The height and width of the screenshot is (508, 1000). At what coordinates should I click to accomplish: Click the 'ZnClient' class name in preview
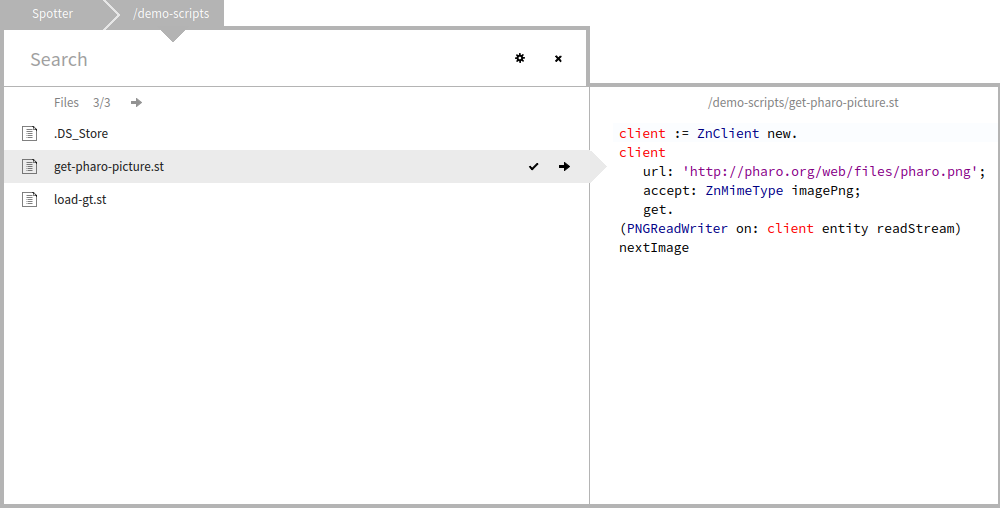728,133
